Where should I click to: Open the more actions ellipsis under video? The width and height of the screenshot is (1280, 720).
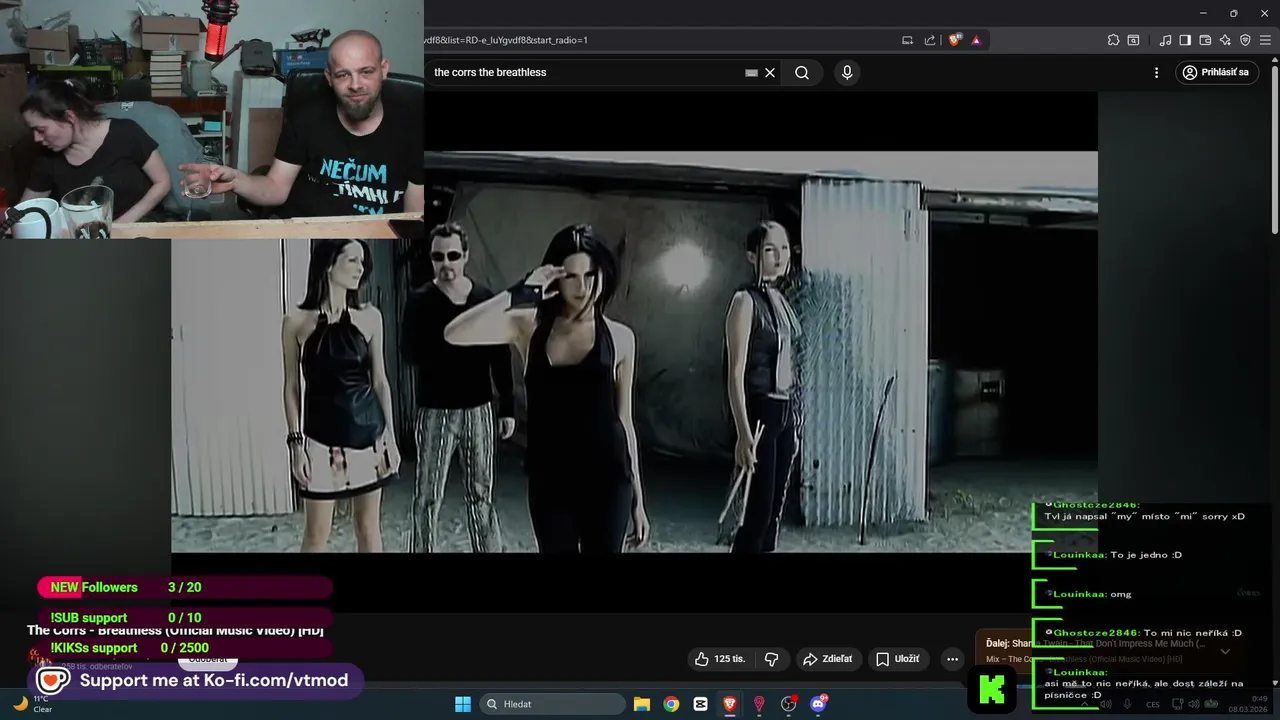952,659
